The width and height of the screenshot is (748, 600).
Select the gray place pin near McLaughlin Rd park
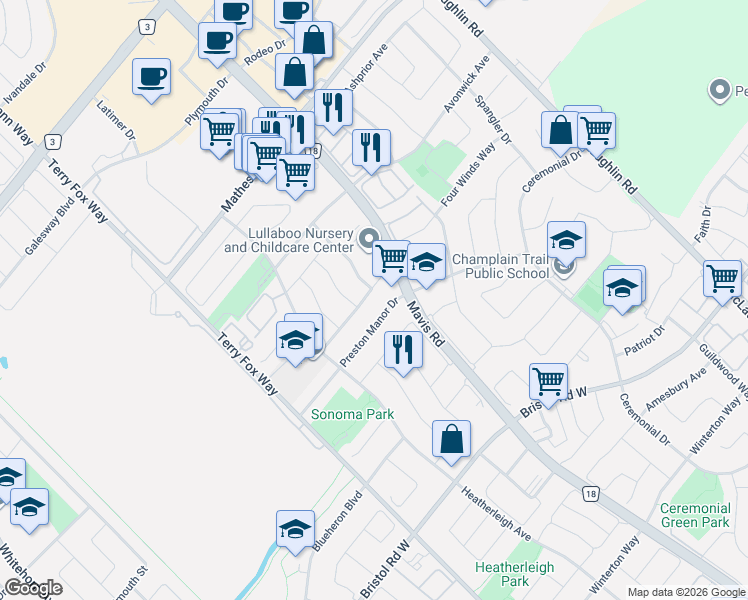(x=719, y=91)
